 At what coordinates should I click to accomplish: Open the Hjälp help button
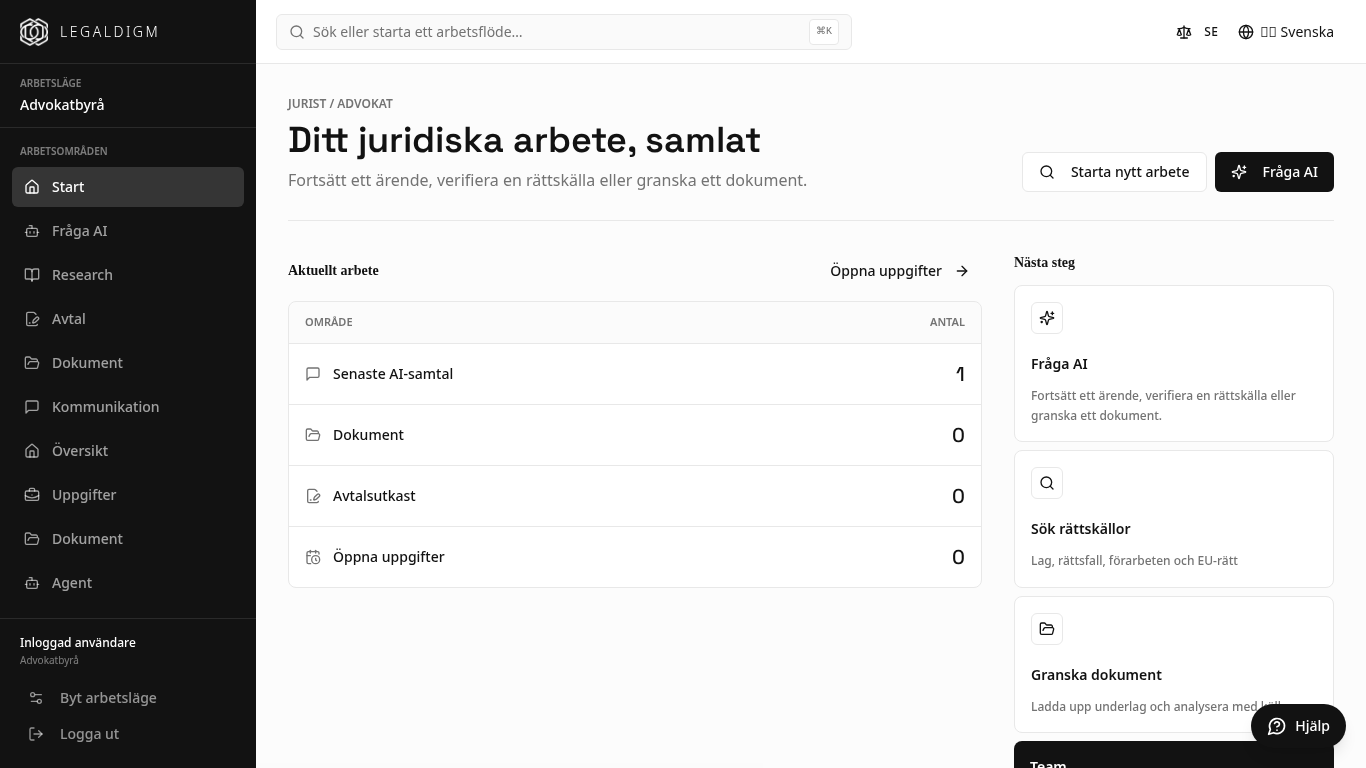[1298, 726]
